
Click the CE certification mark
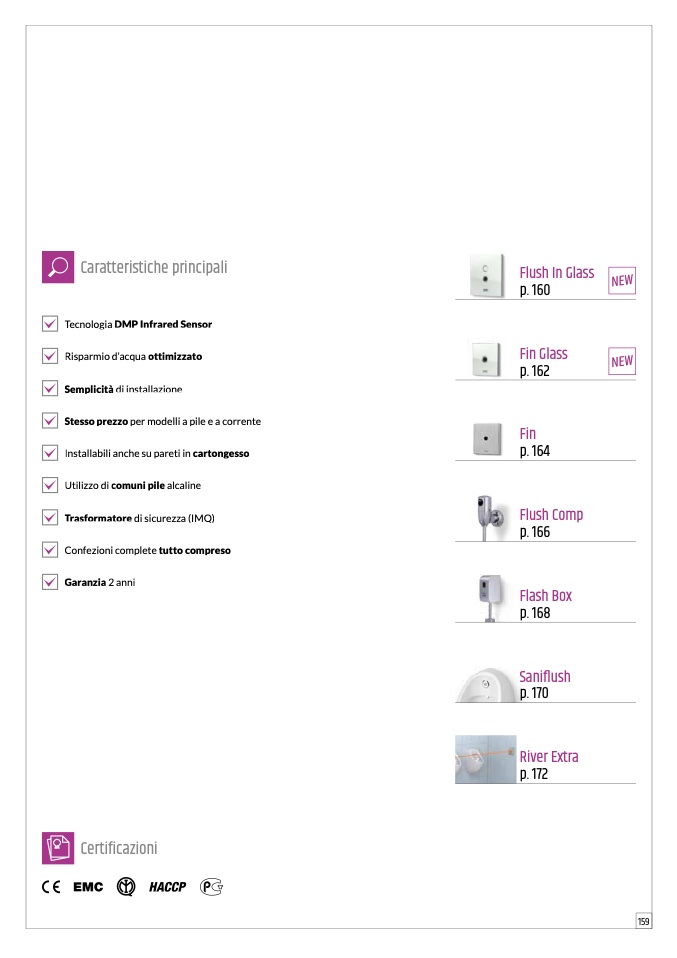tap(51, 887)
